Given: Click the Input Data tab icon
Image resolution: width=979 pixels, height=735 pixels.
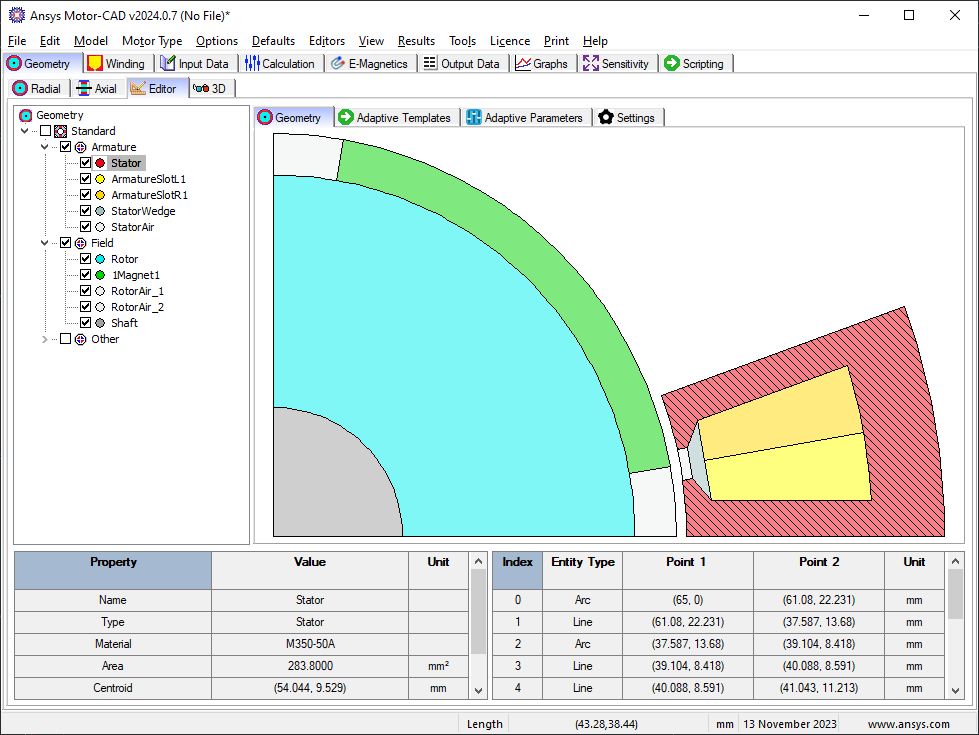Looking at the screenshot, I should point(167,64).
